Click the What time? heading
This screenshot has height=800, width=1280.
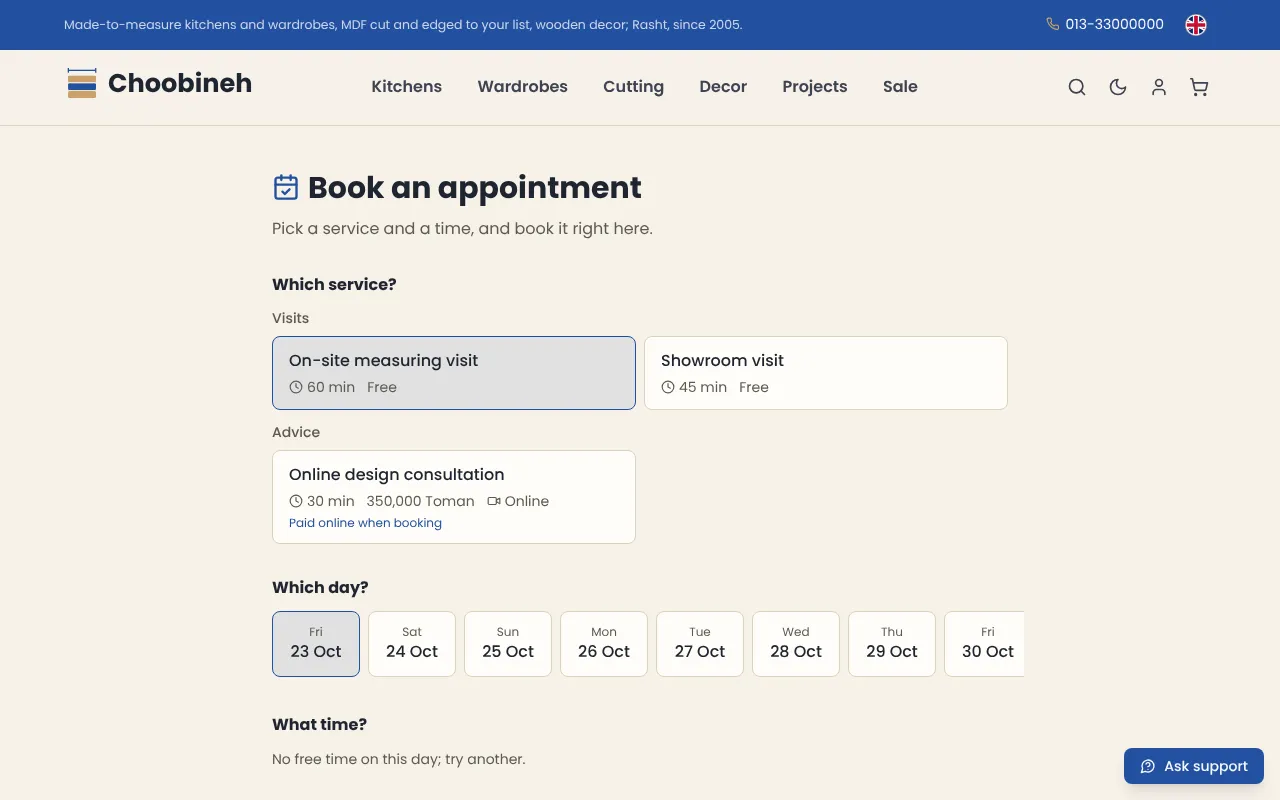coord(320,724)
